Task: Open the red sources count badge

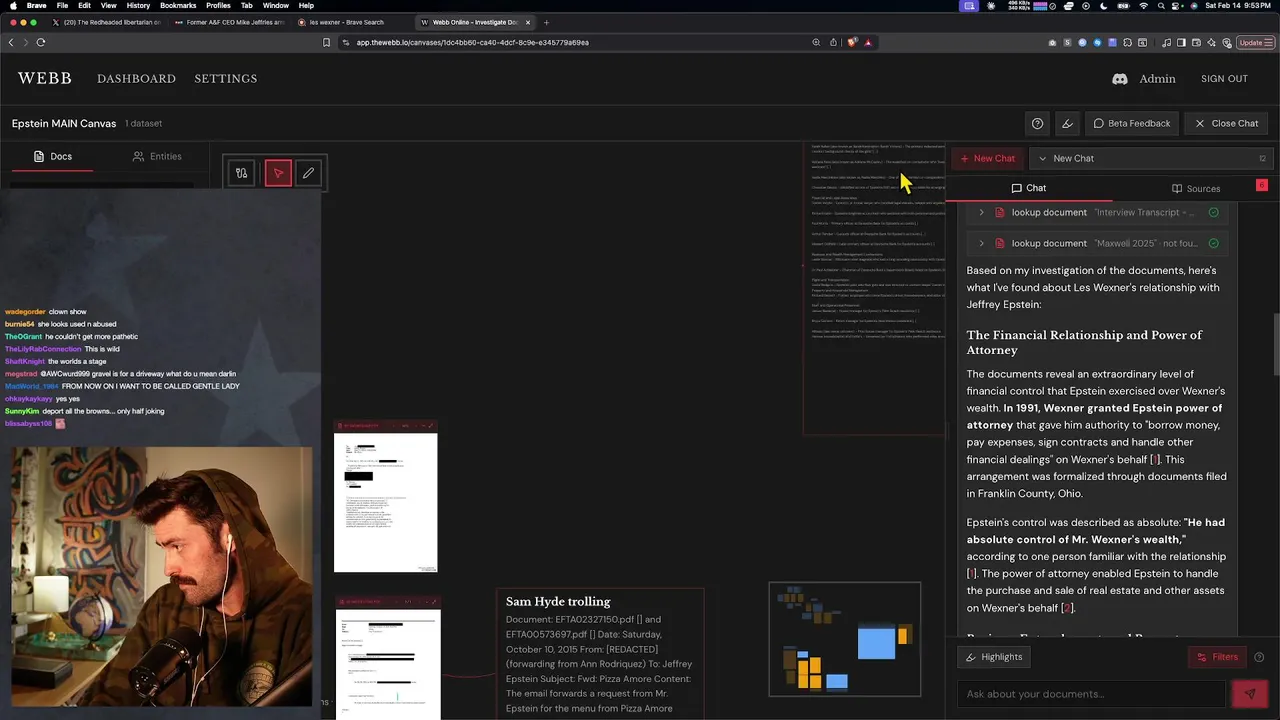Action: [1262, 185]
